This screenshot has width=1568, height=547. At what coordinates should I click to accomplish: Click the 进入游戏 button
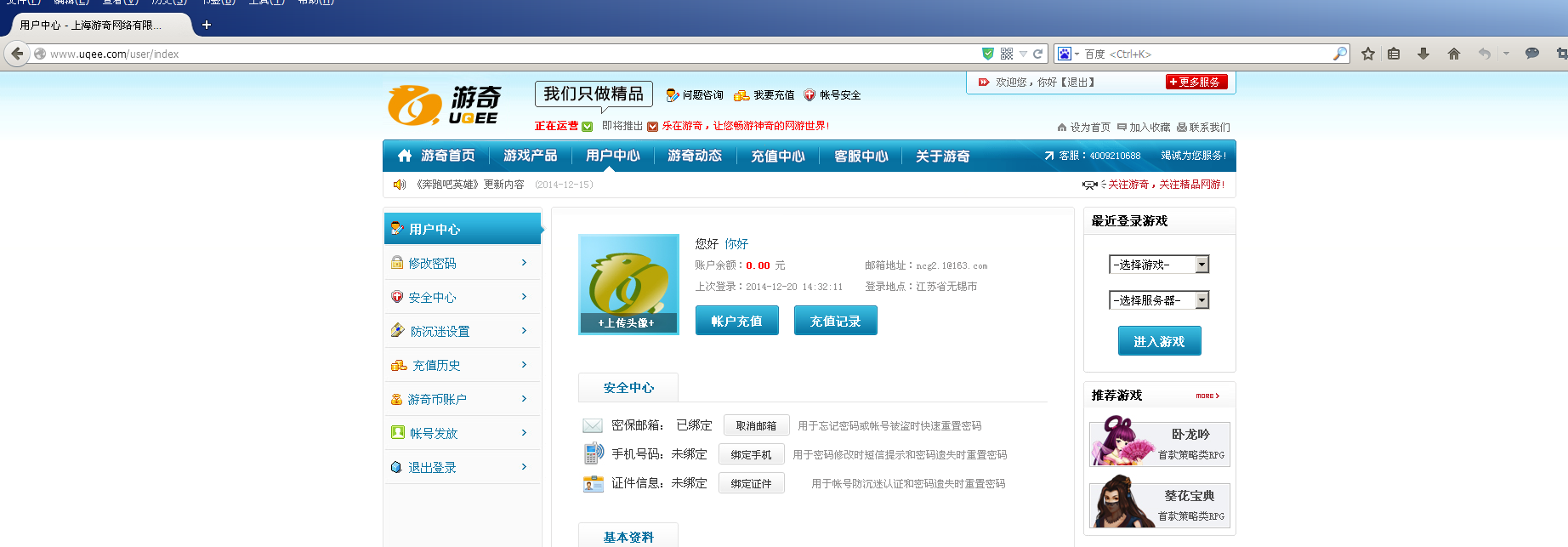pyautogui.click(x=1160, y=340)
